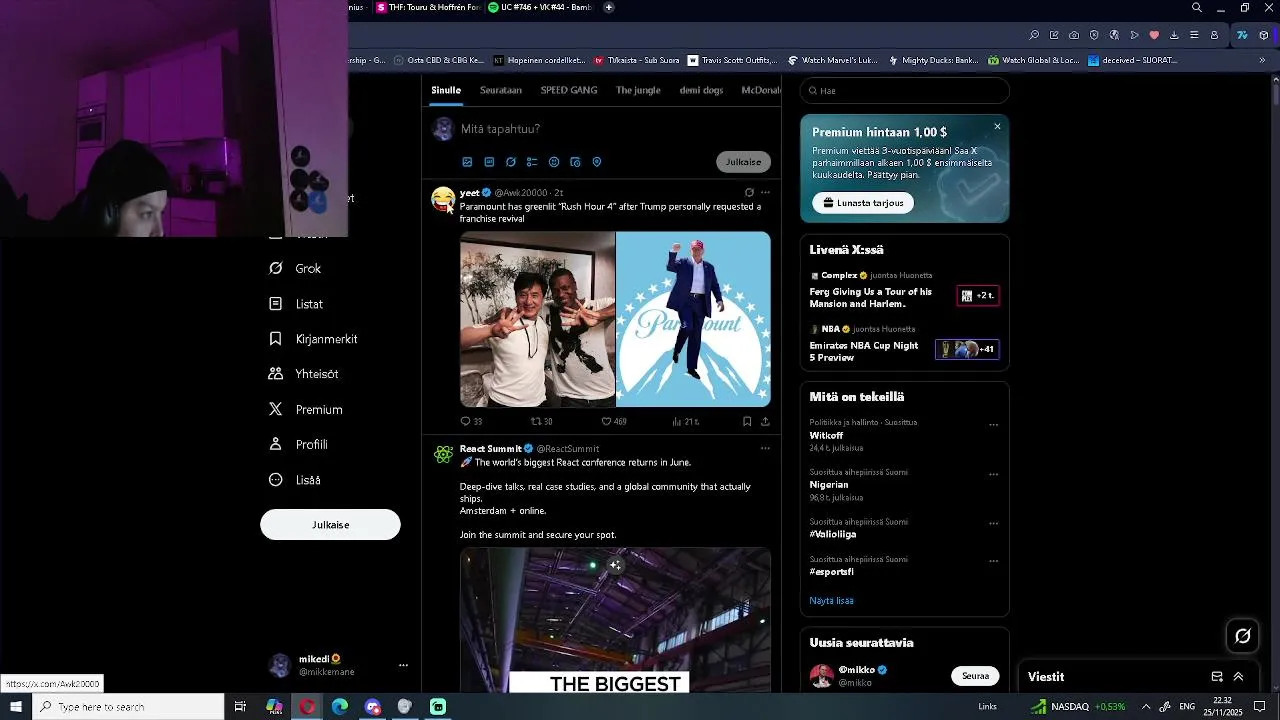Add a GIF to the new post
Image resolution: width=1280 pixels, height=720 pixels.
[x=489, y=162]
